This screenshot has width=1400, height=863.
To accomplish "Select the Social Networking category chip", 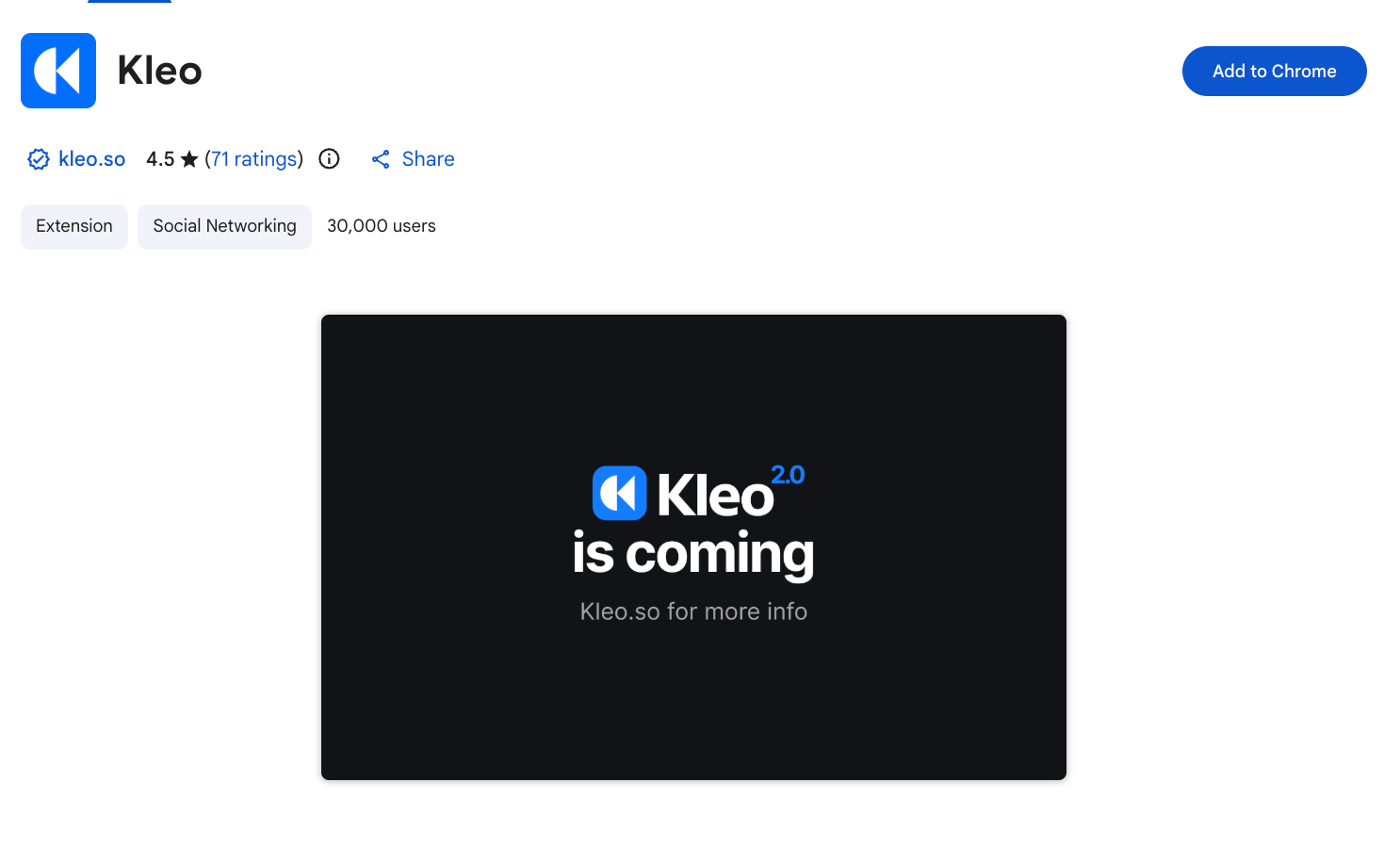I will (x=224, y=226).
